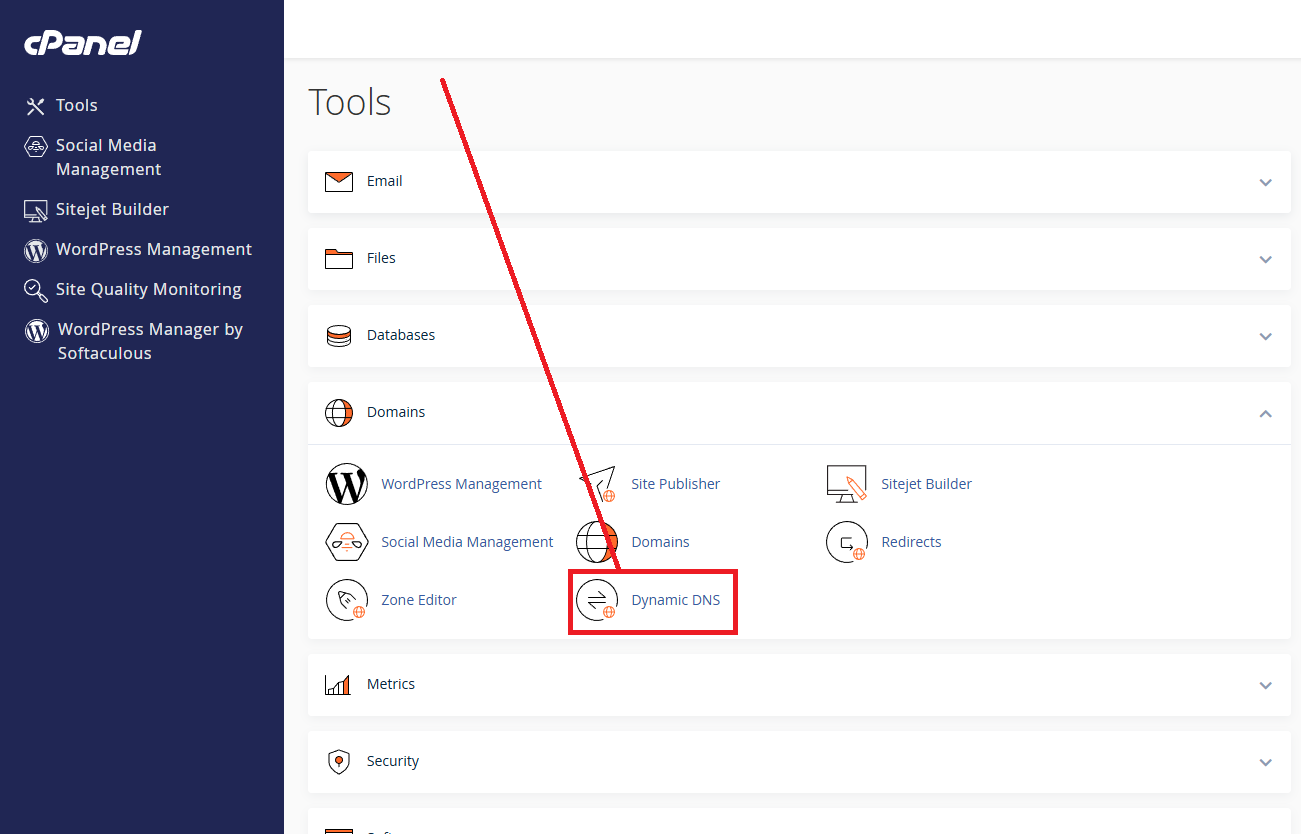Open Social Media Management link in Domains
Screen dimensions: 1301x834
point(467,542)
